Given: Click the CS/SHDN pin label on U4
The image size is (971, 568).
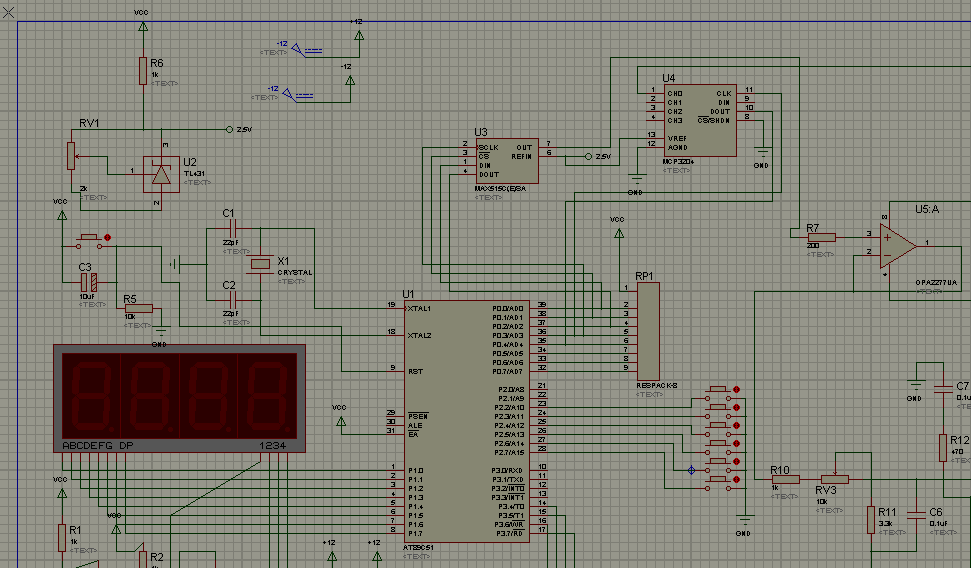Looking at the screenshot, I should [713, 120].
